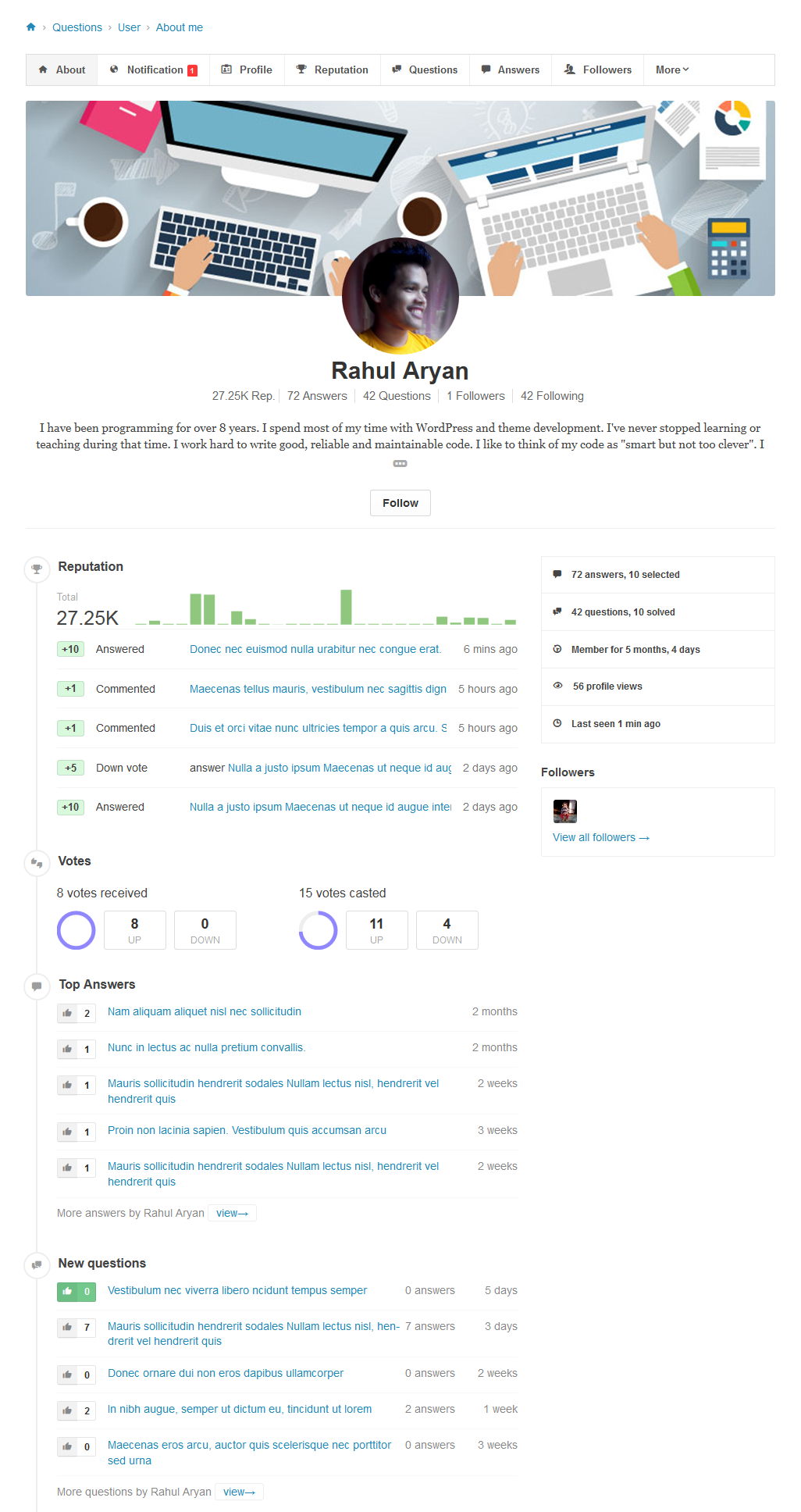Open 'Donec ornare dui non eros' question
The image size is (801, 1512).
(x=226, y=1373)
